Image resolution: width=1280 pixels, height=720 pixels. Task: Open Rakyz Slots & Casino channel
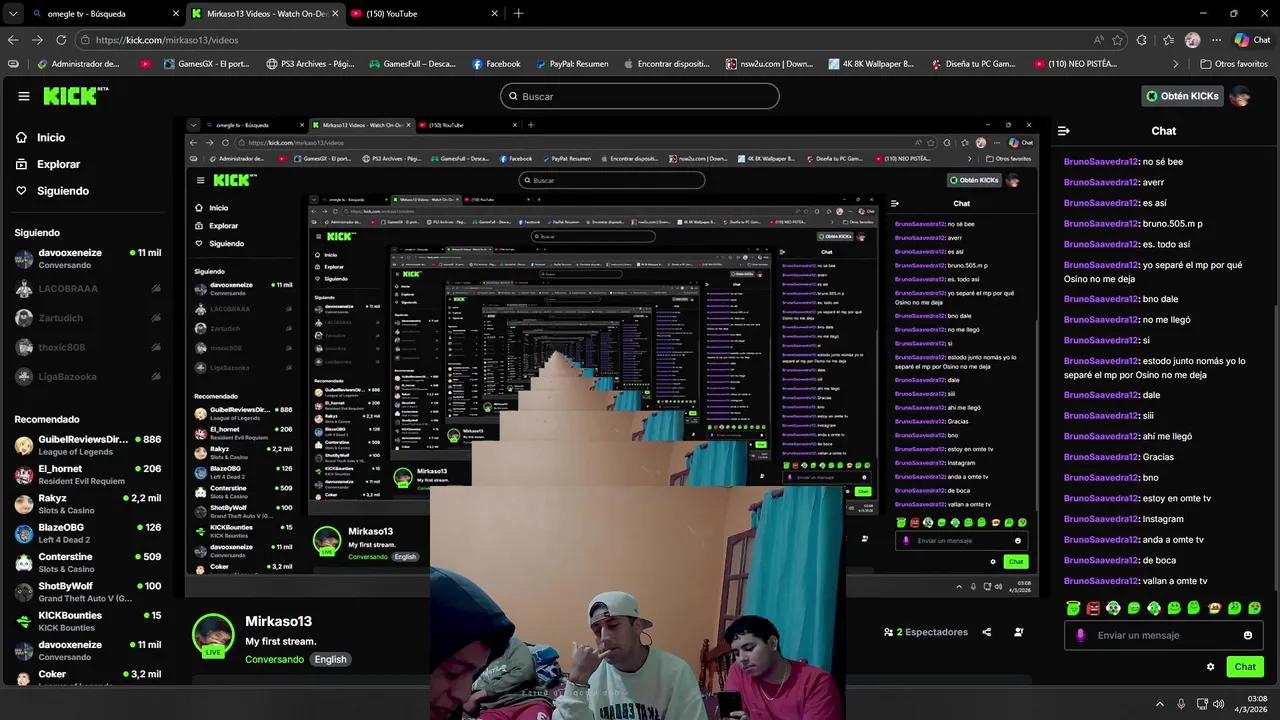[88, 504]
